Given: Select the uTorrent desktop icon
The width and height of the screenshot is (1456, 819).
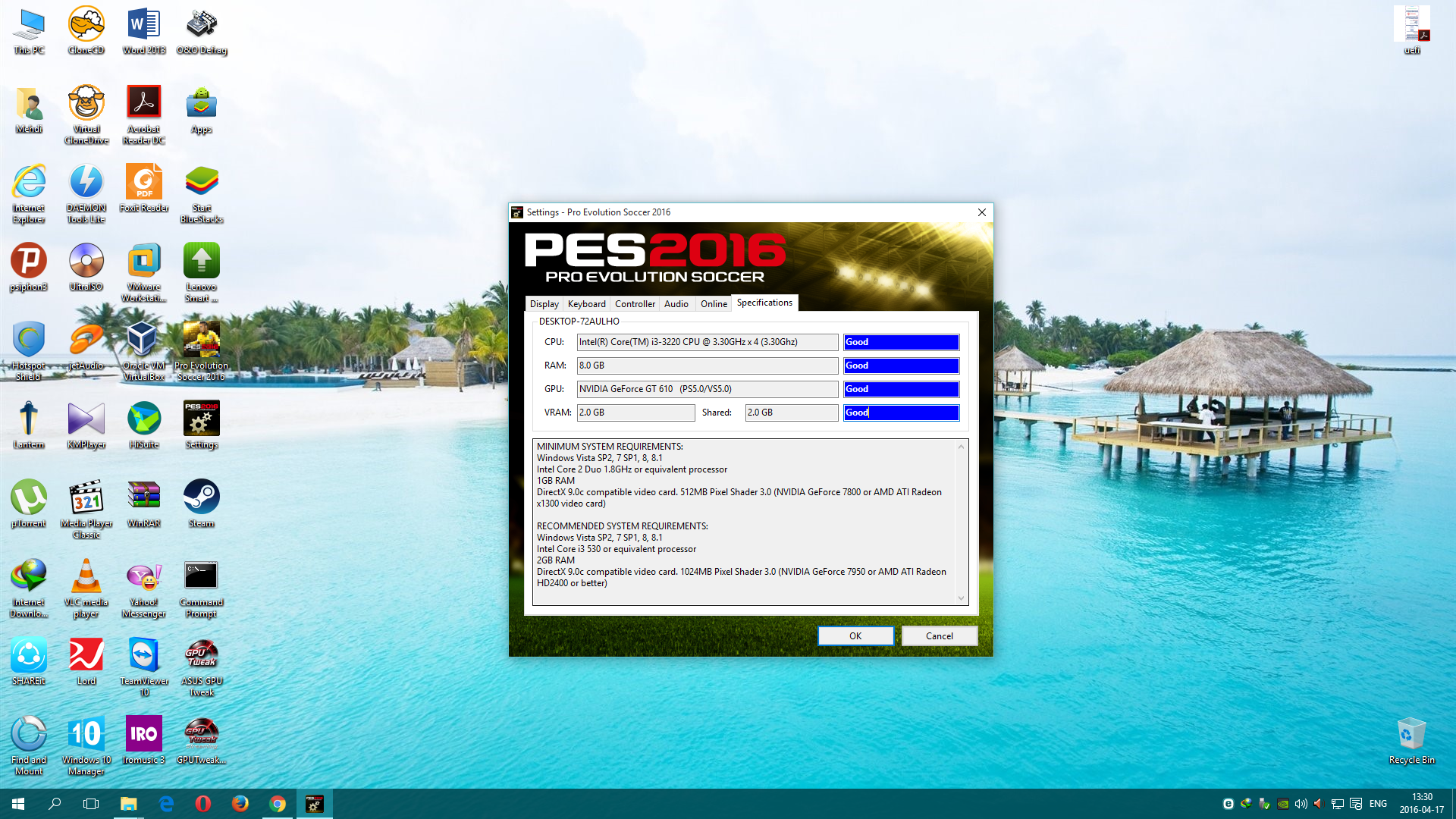Looking at the screenshot, I should coord(29,504).
